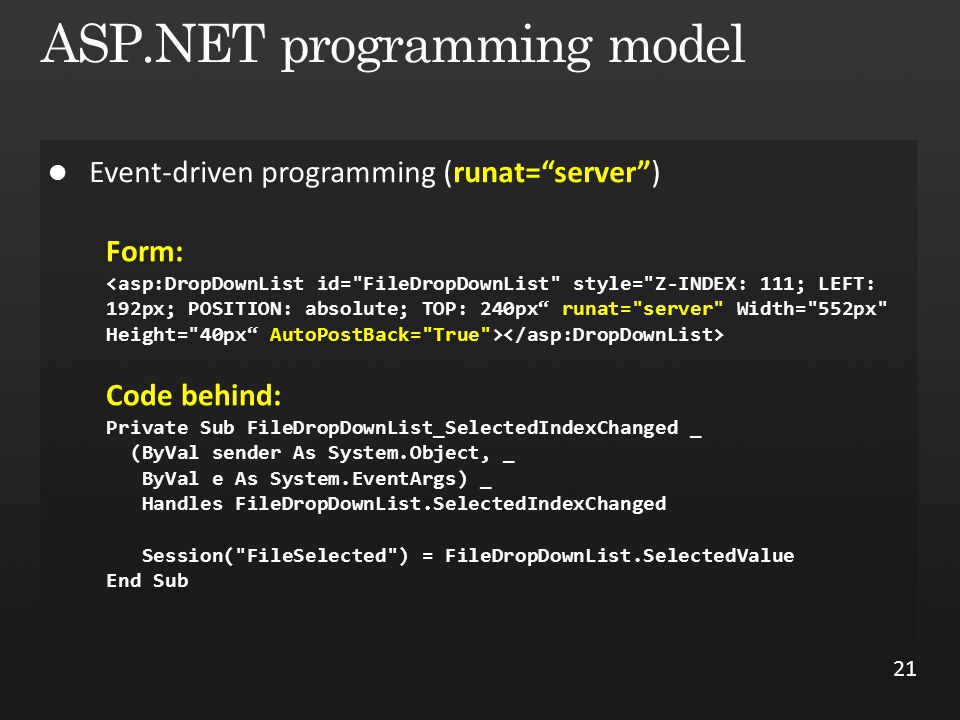Screen dimensions: 960x720
Task: Click the Session("FileSelected") text
Action: coord(274,556)
